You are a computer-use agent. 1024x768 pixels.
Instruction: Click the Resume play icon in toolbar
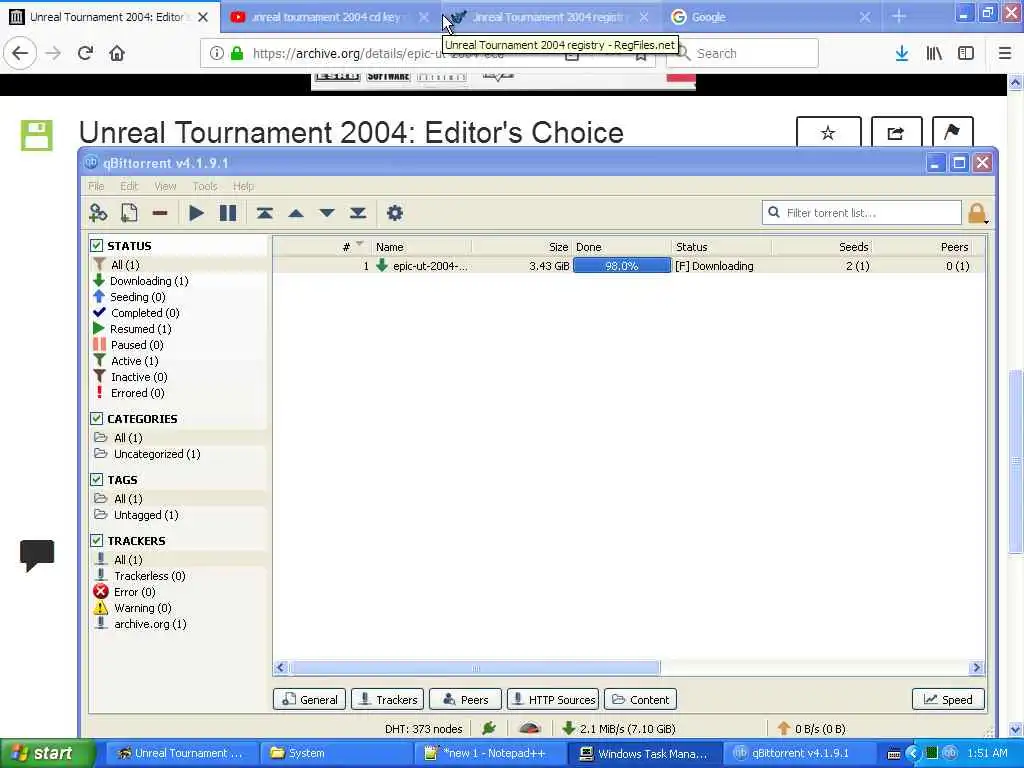196,213
